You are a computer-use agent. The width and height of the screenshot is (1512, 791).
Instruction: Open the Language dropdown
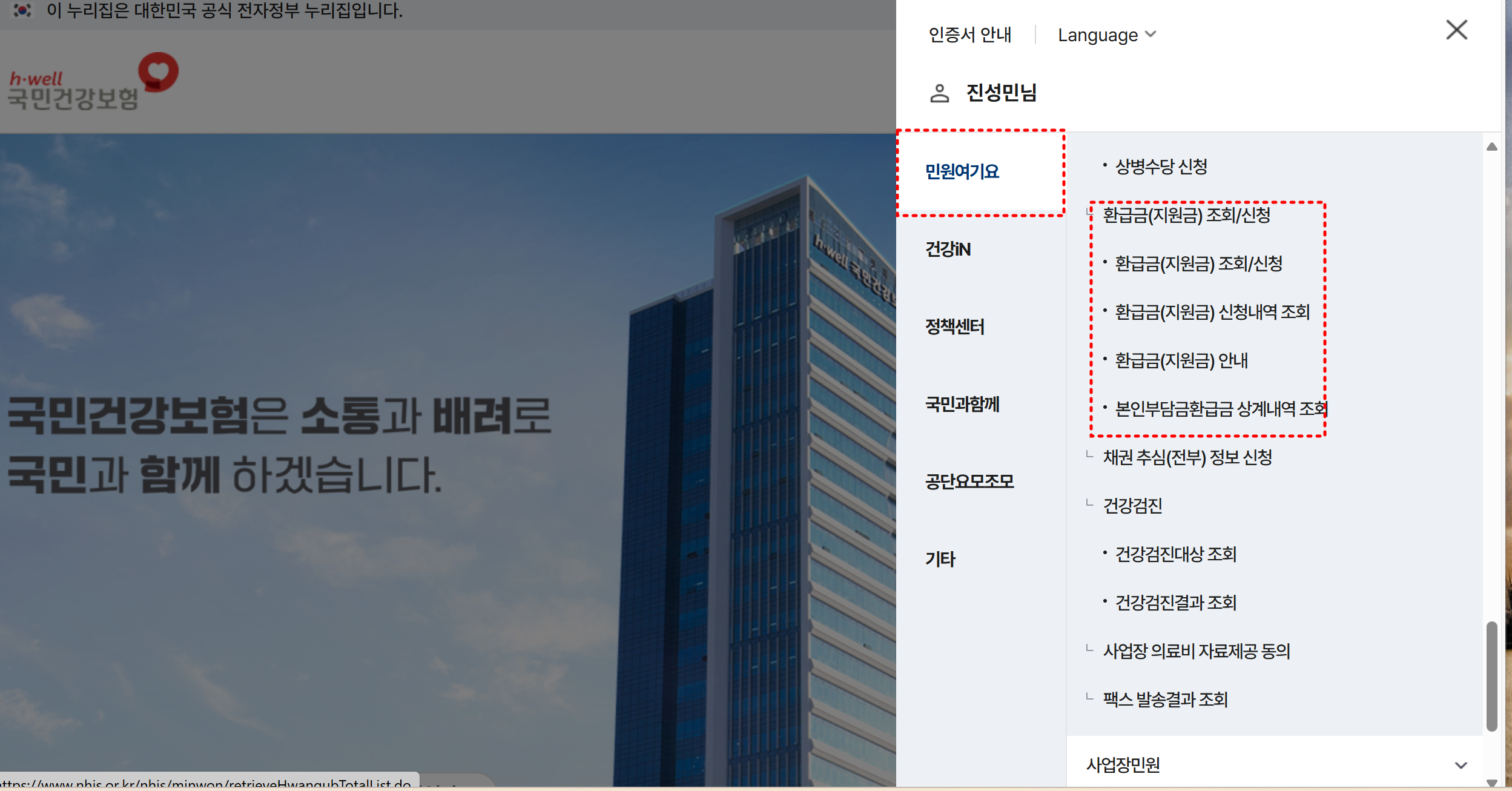tap(1106, 35)
